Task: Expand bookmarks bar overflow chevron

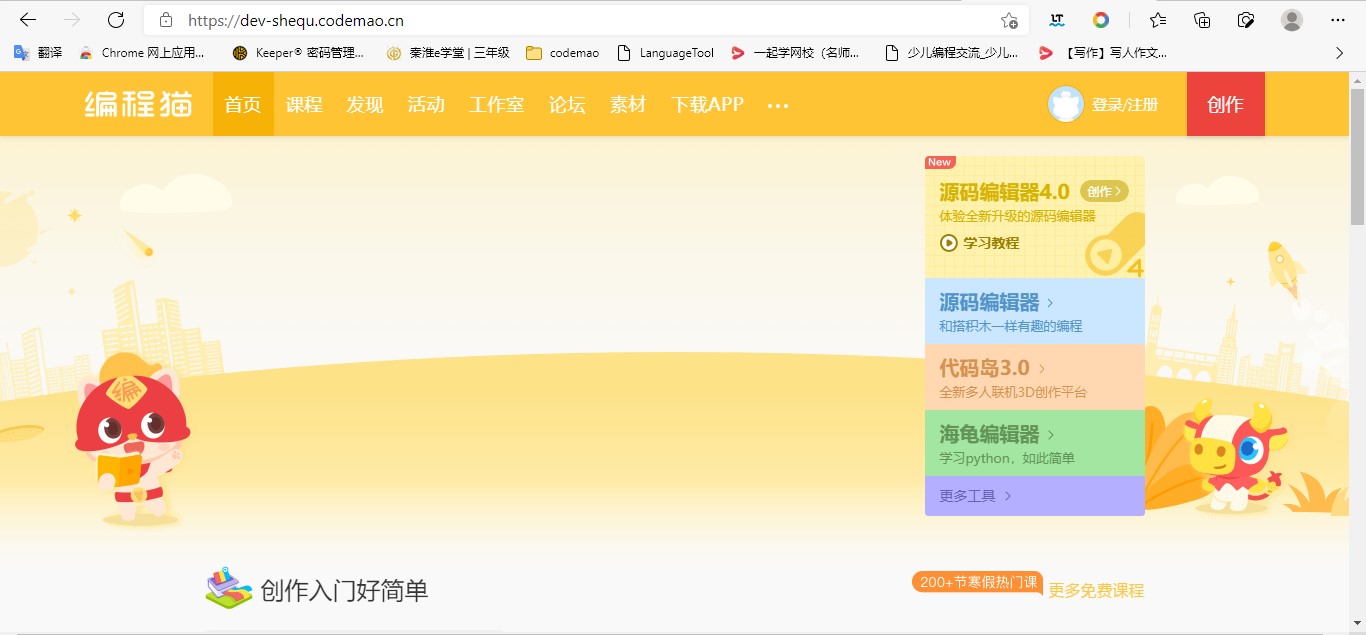Action: pyautogui.click(x=1339, y=53)
